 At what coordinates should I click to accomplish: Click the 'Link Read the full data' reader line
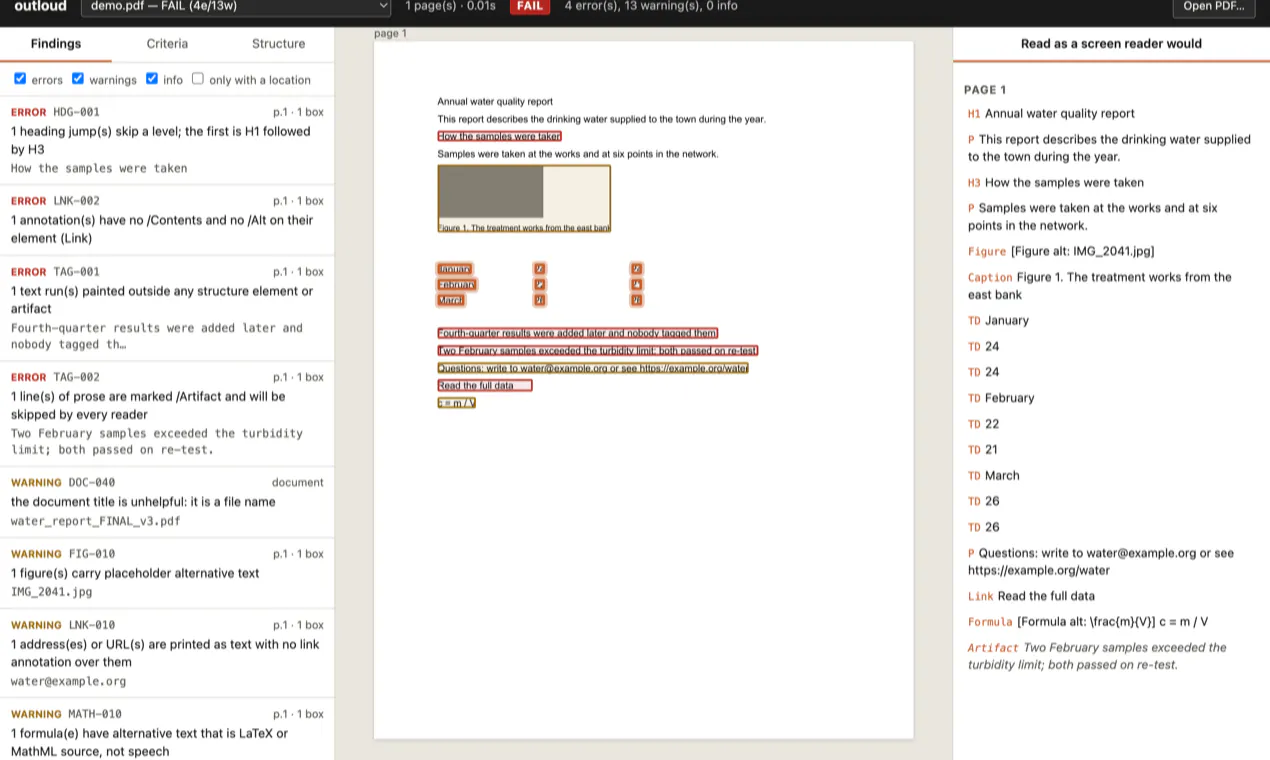[x=1031, y=596]
